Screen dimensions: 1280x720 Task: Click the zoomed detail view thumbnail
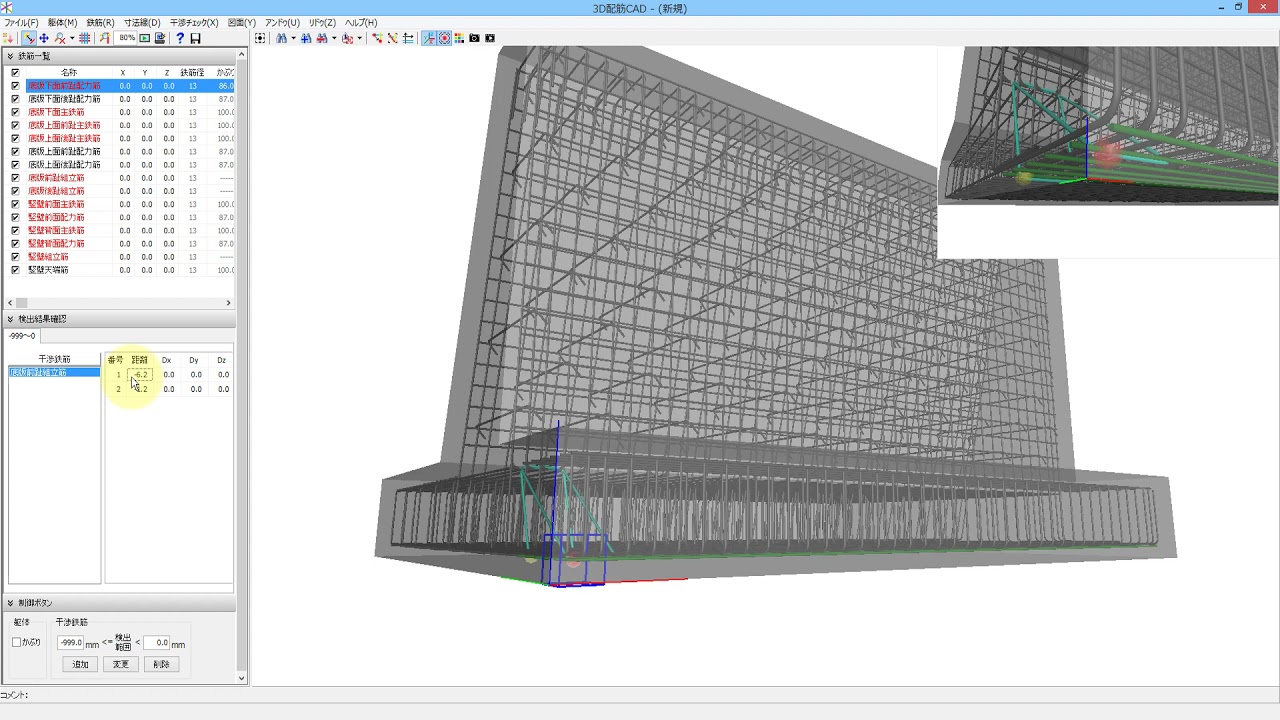click(x=1108, y=152)
